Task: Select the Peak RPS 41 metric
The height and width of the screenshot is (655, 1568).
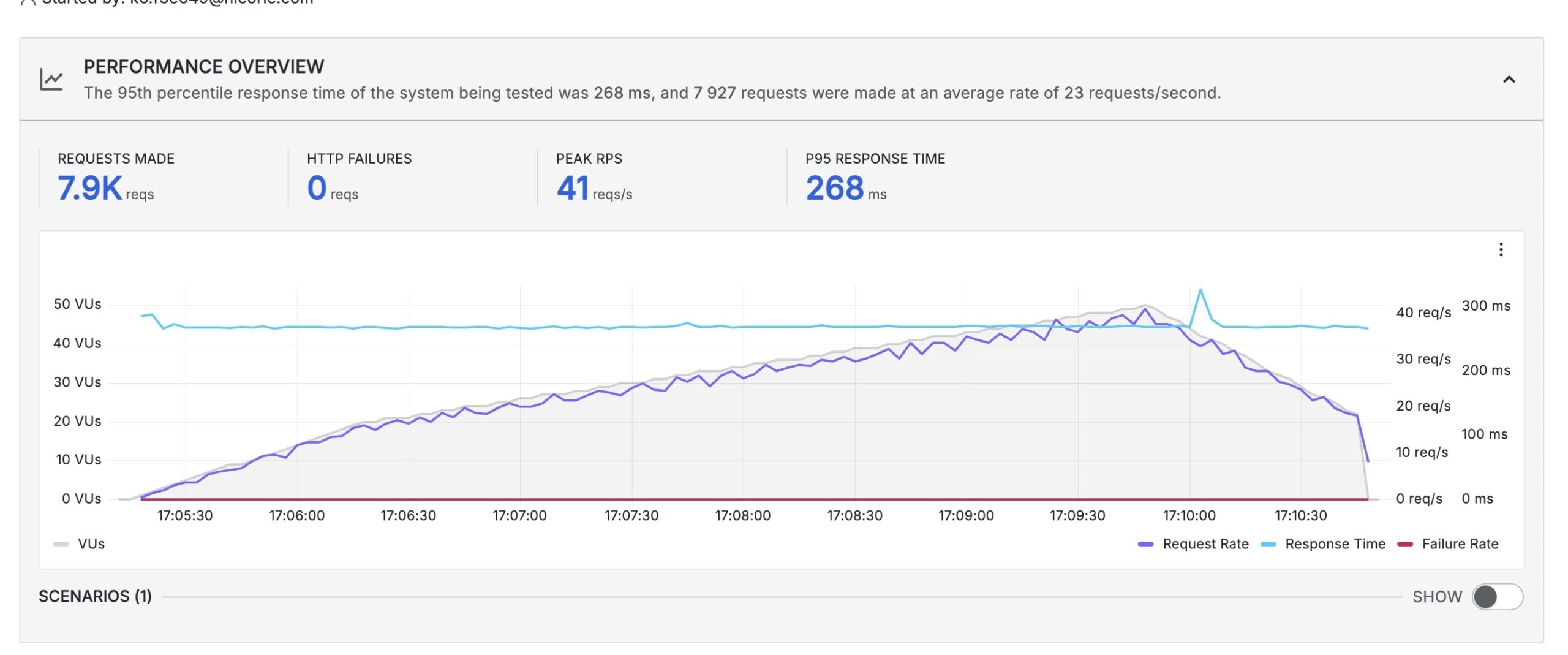Action: click(573, 187)
